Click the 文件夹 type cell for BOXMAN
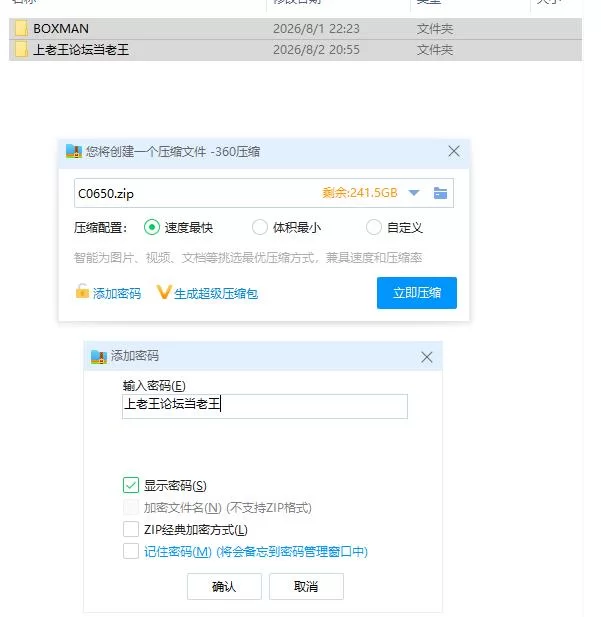This screenshot has height=617, width=601. tap(435, 29)
